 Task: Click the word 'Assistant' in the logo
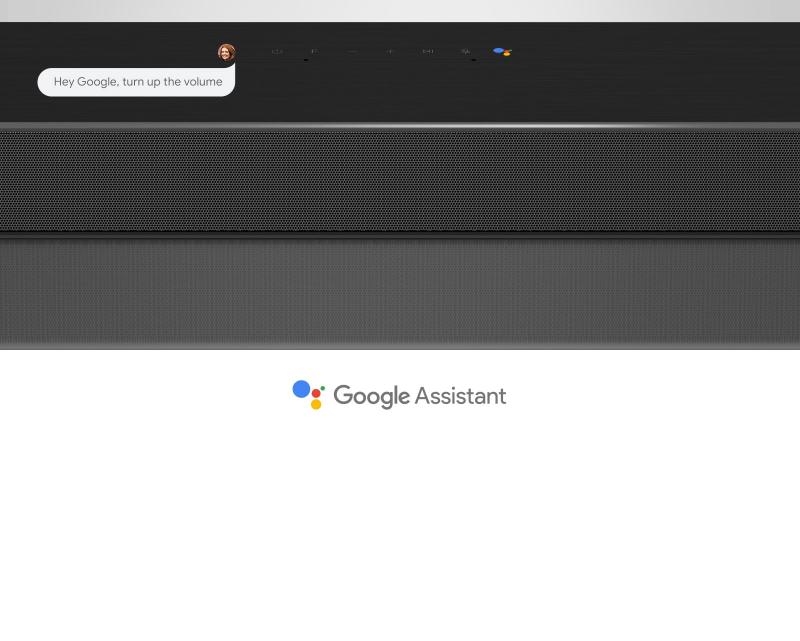coord(460,396)
